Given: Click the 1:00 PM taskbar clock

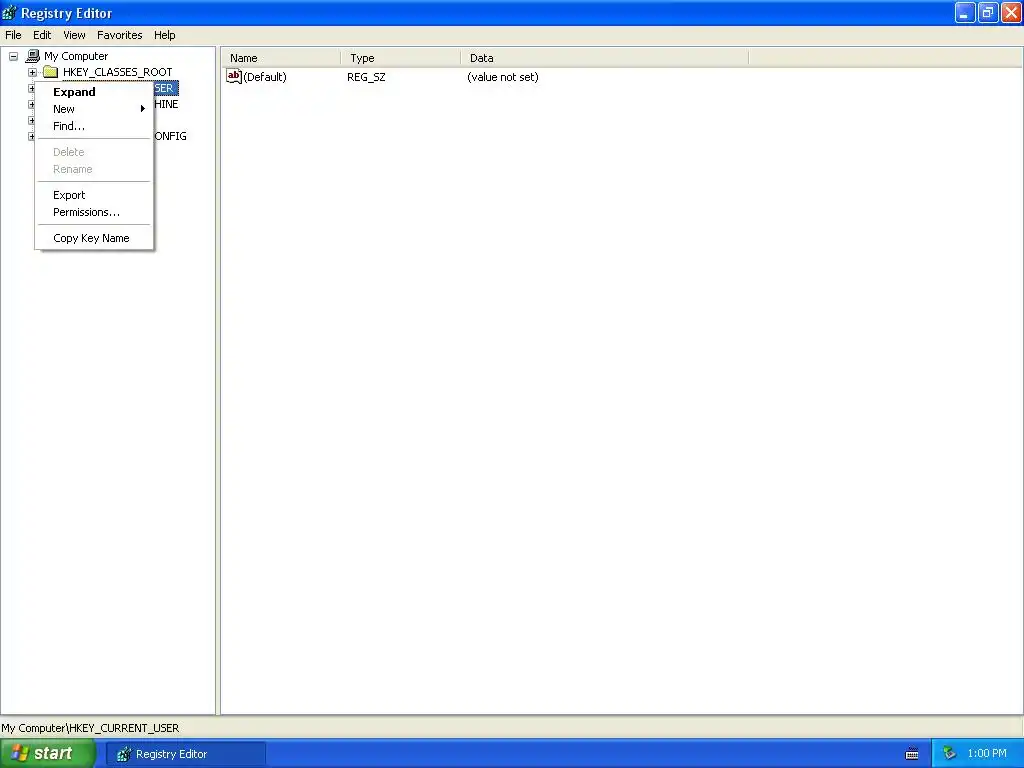Looking at the screenshot, I should (x=987, y=754).
